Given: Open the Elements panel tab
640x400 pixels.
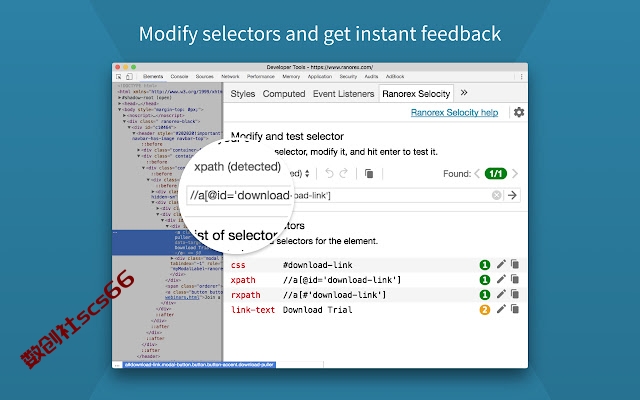Looking at the screenshot, I should 153,77.
